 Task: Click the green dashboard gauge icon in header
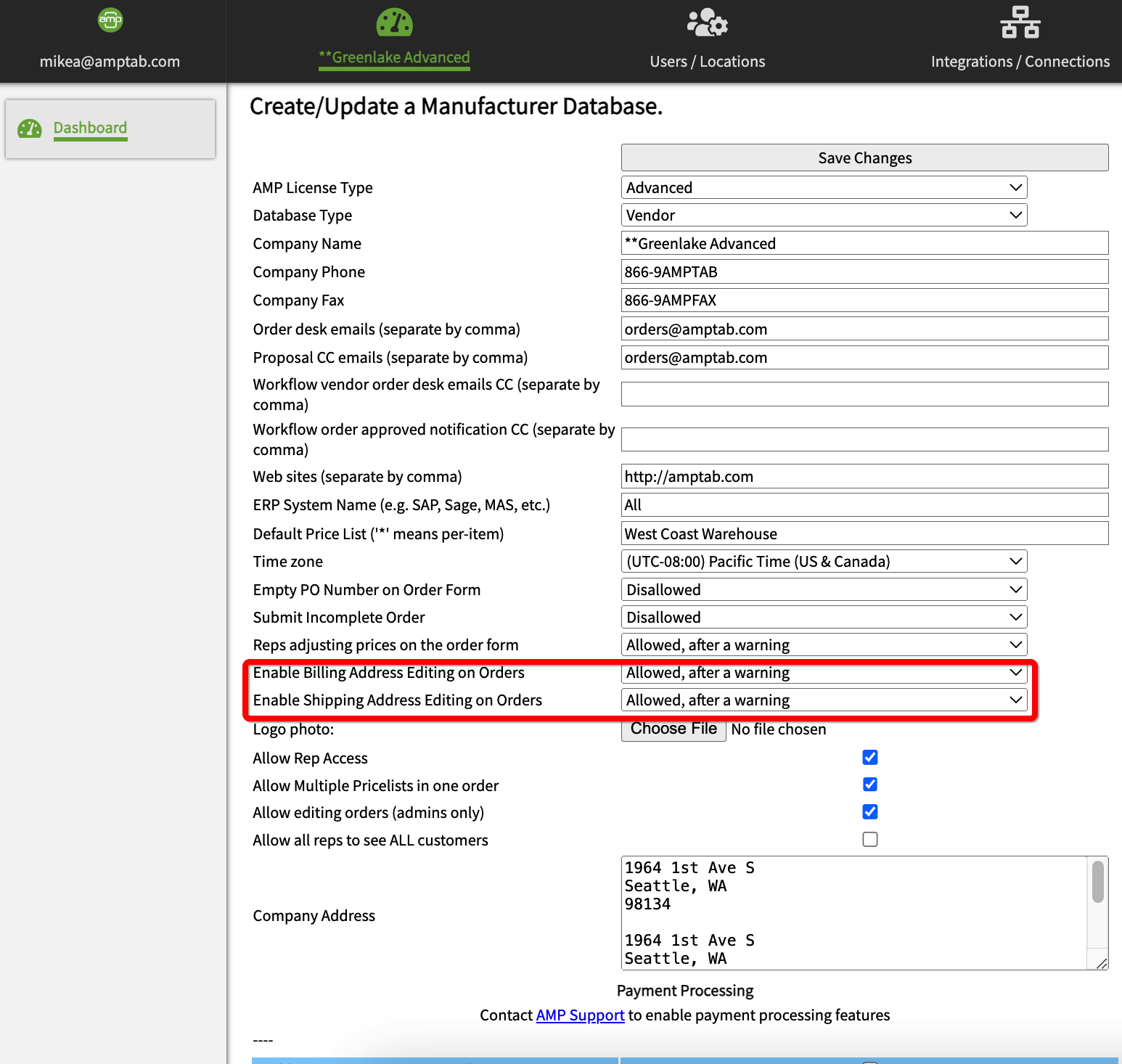395,22
